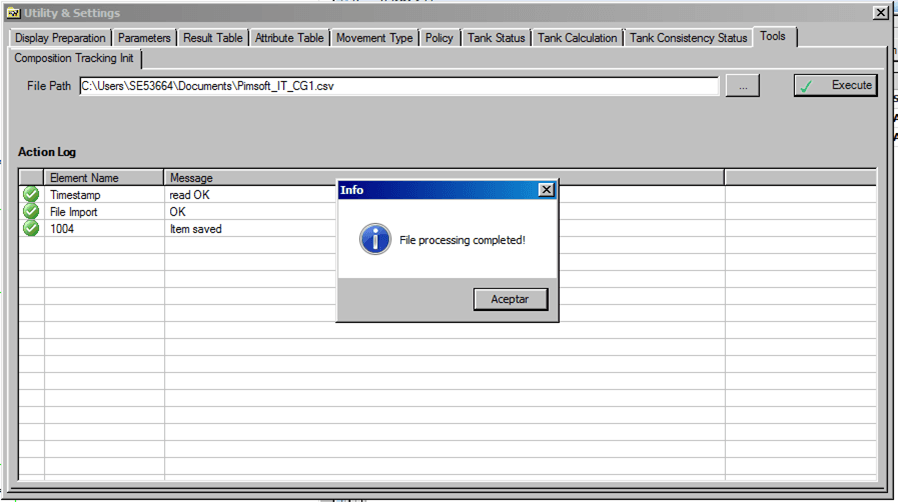Viewport: 898px width, 502px height.
Task: Click the green check icon beside 1004
Action: point(31,228)
